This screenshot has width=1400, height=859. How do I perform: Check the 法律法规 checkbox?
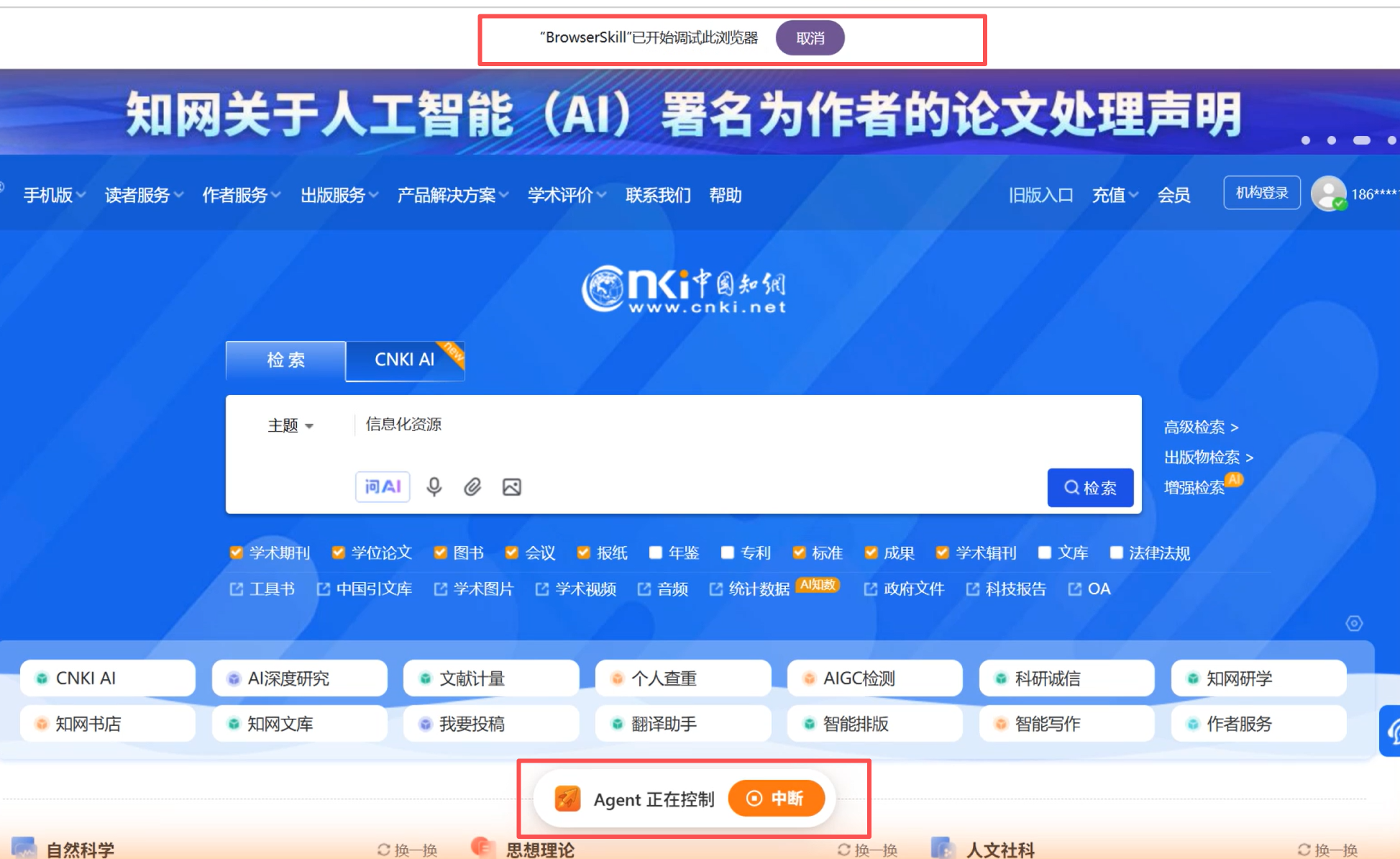click(x=1116, y=553)
